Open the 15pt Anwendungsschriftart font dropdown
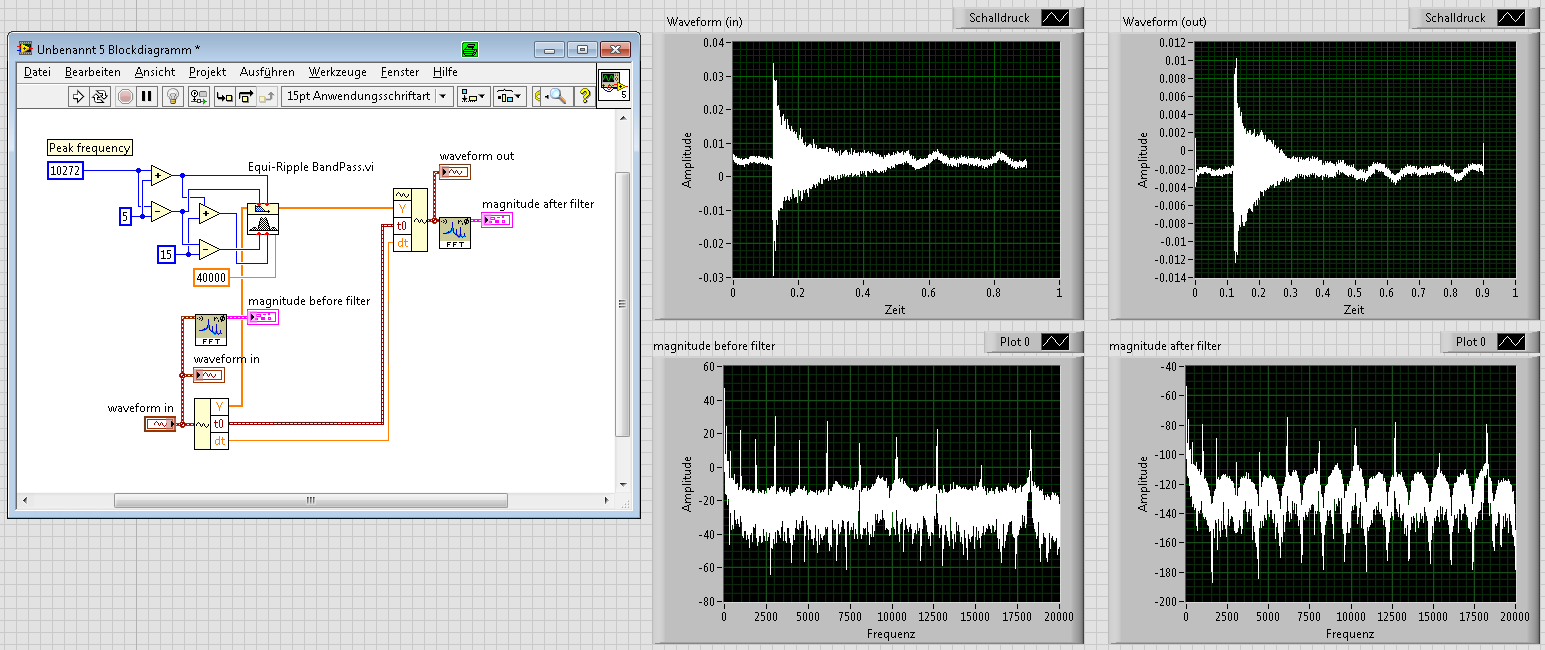 [367, 96]
